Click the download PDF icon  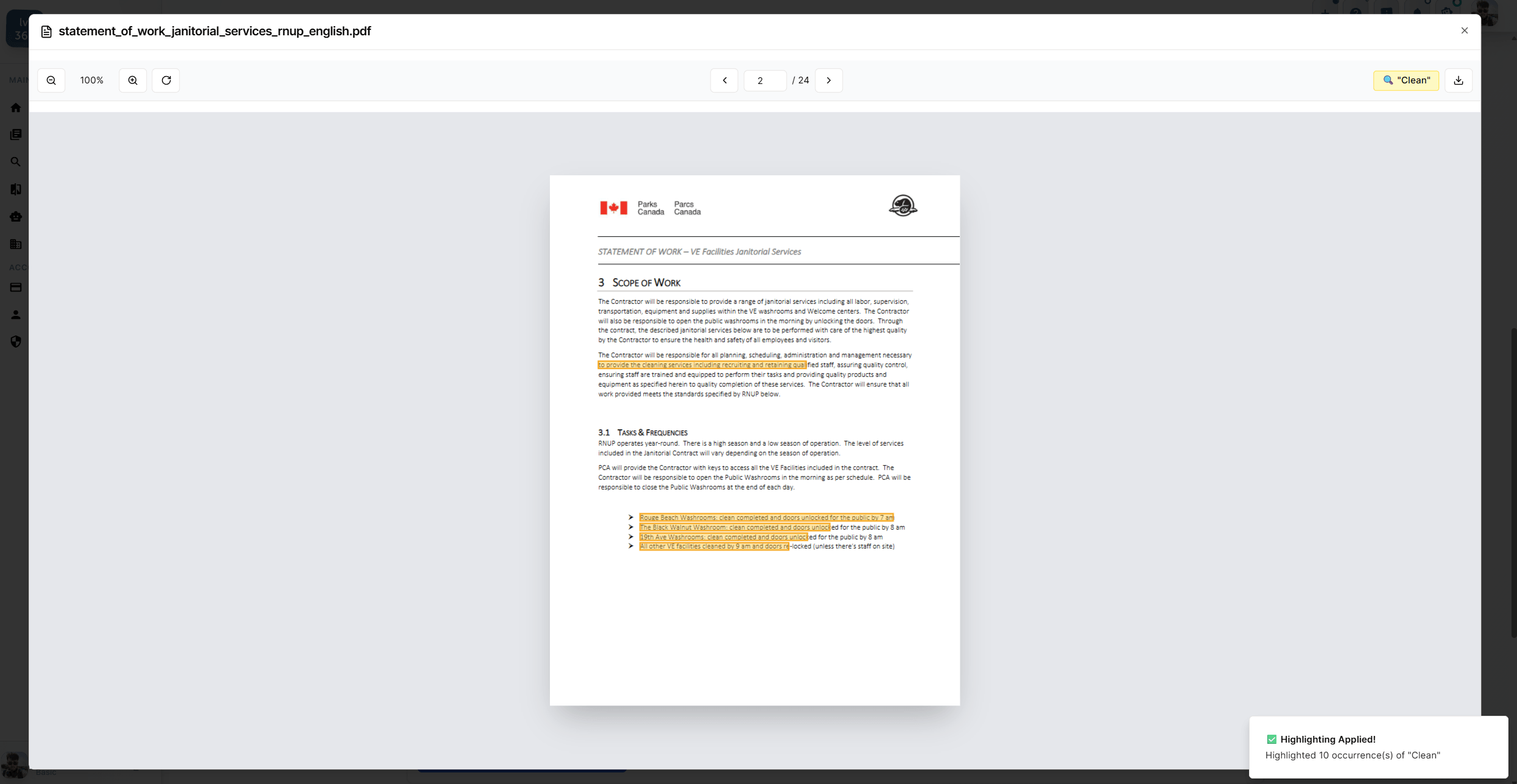pos(1459,80)
